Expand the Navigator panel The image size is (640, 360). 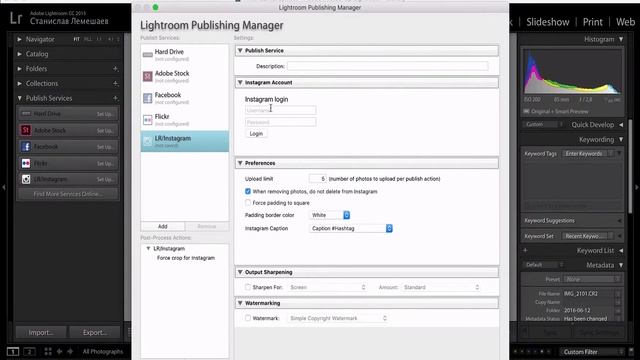[x=19, y=39]
